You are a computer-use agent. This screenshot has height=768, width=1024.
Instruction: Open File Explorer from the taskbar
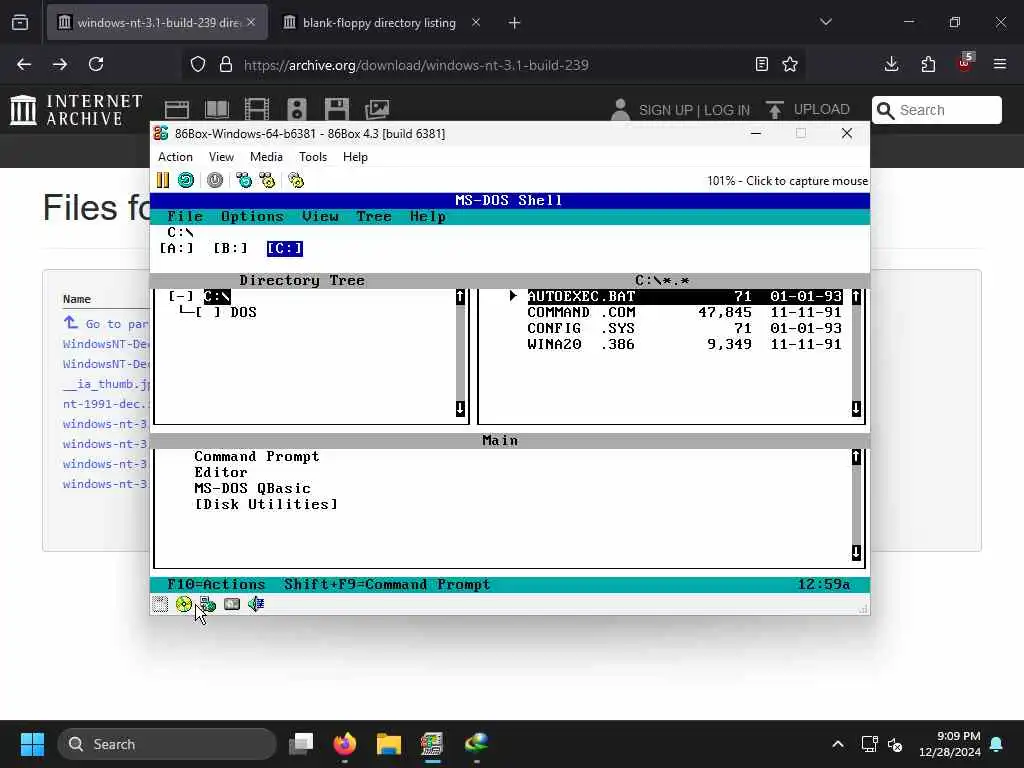(x=389, y=744)
